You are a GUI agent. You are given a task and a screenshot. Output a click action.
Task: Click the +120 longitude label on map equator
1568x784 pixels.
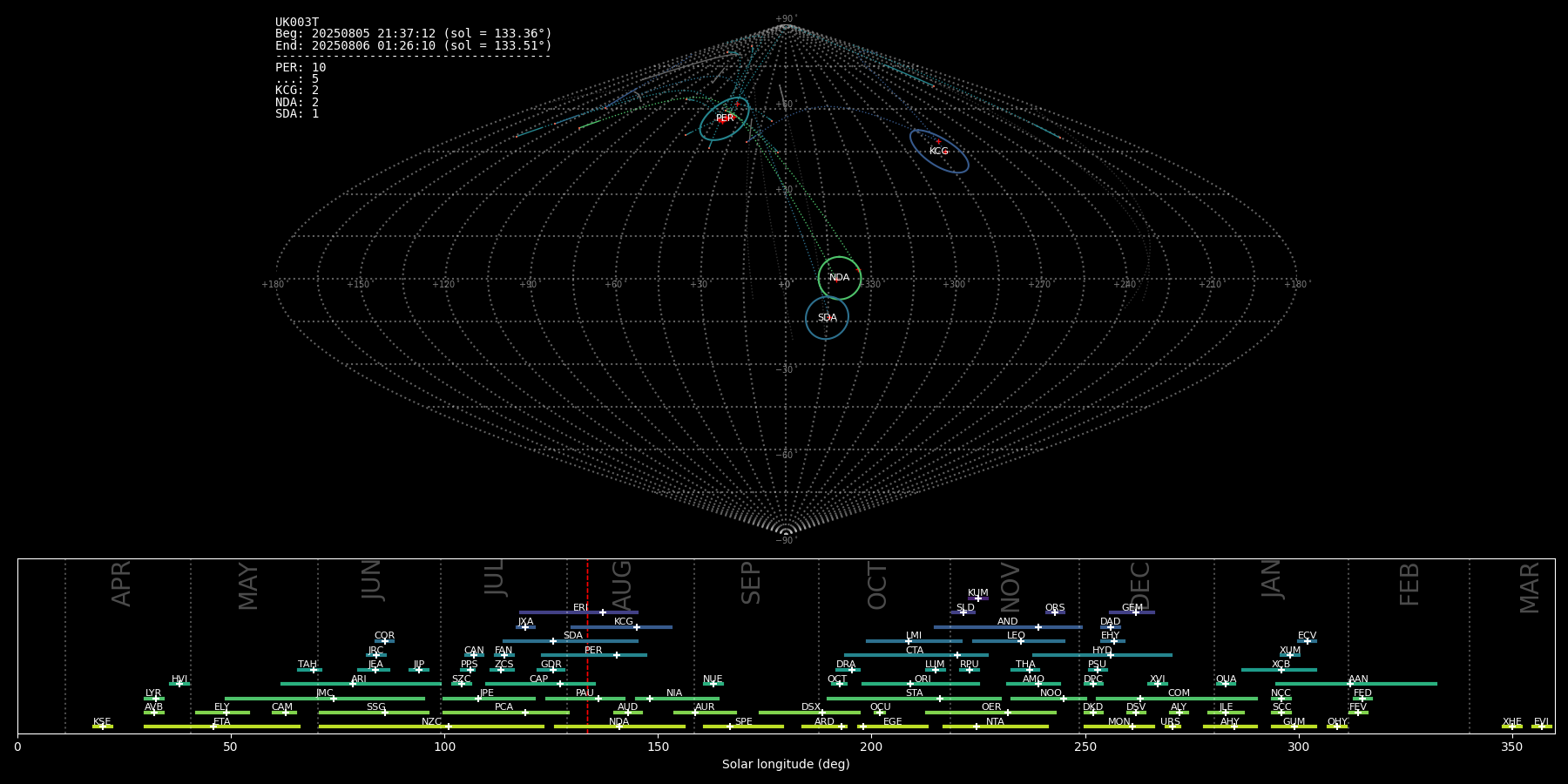444,285
